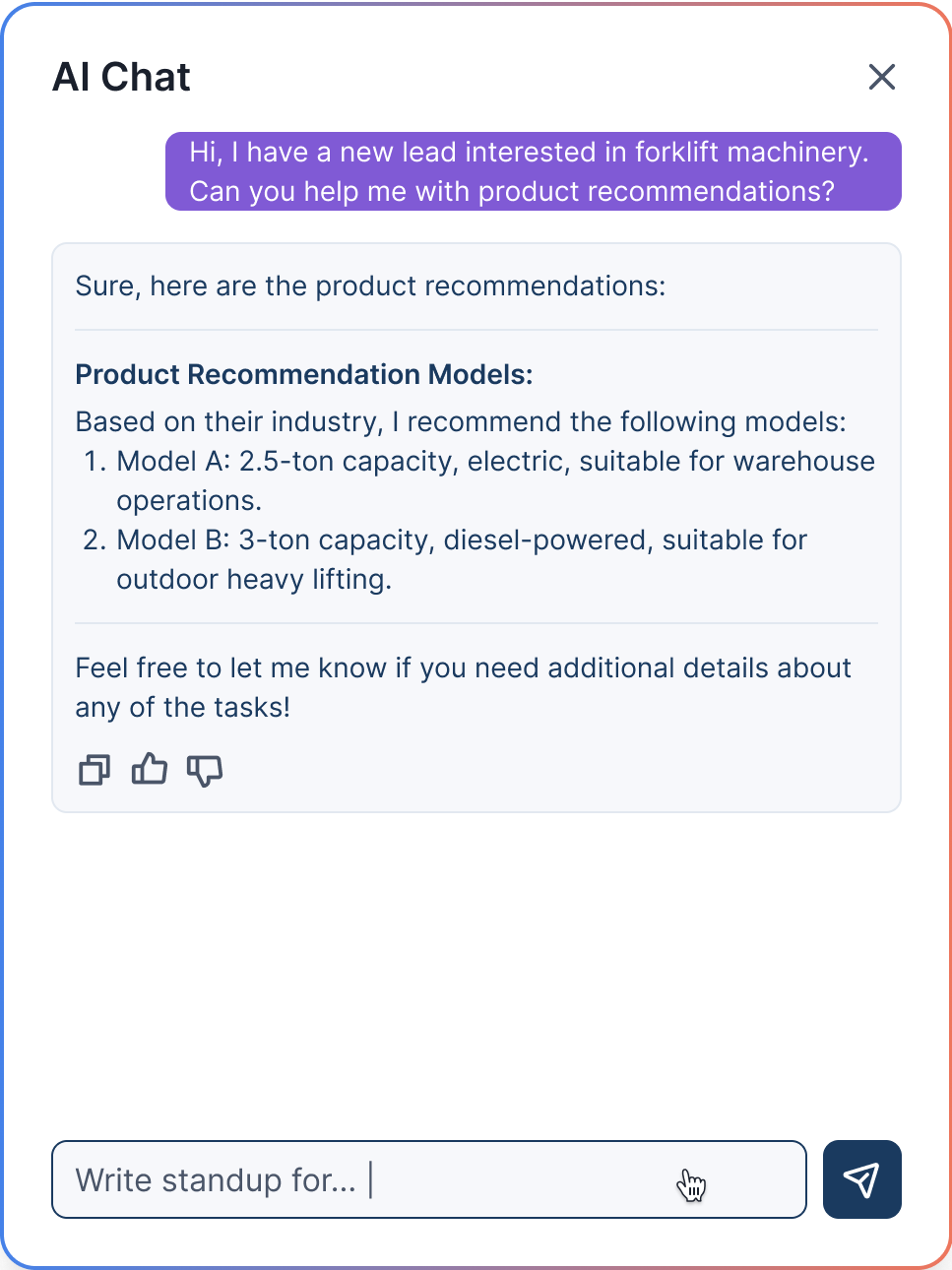Send the message with paper plane button
Viewport: 952px width, 1270px height.
[x=861, y=1179]
